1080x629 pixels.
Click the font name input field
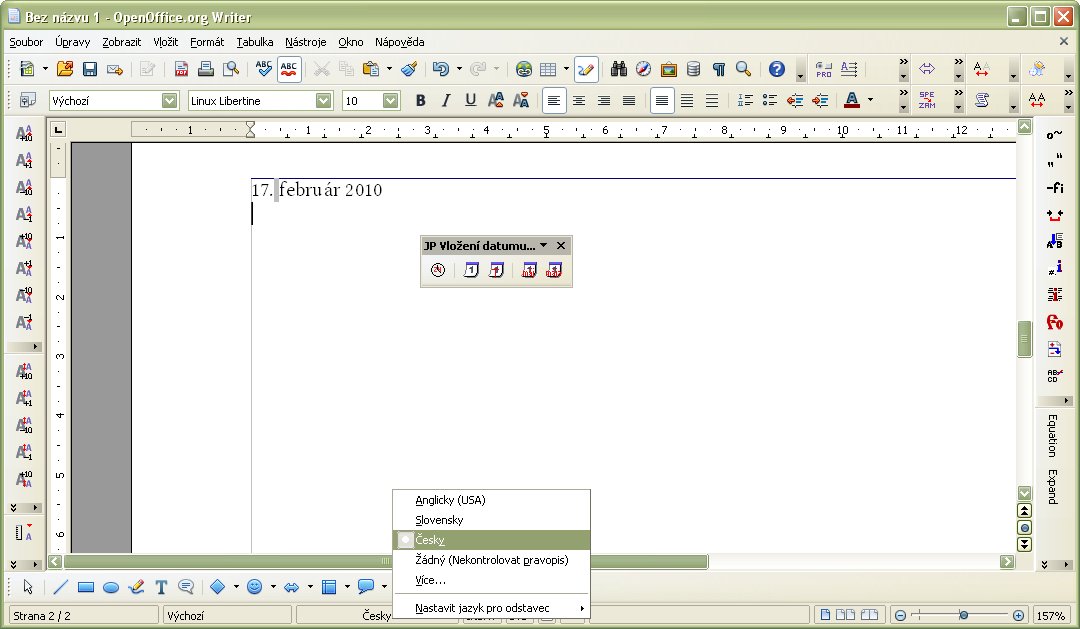point(252,101)
